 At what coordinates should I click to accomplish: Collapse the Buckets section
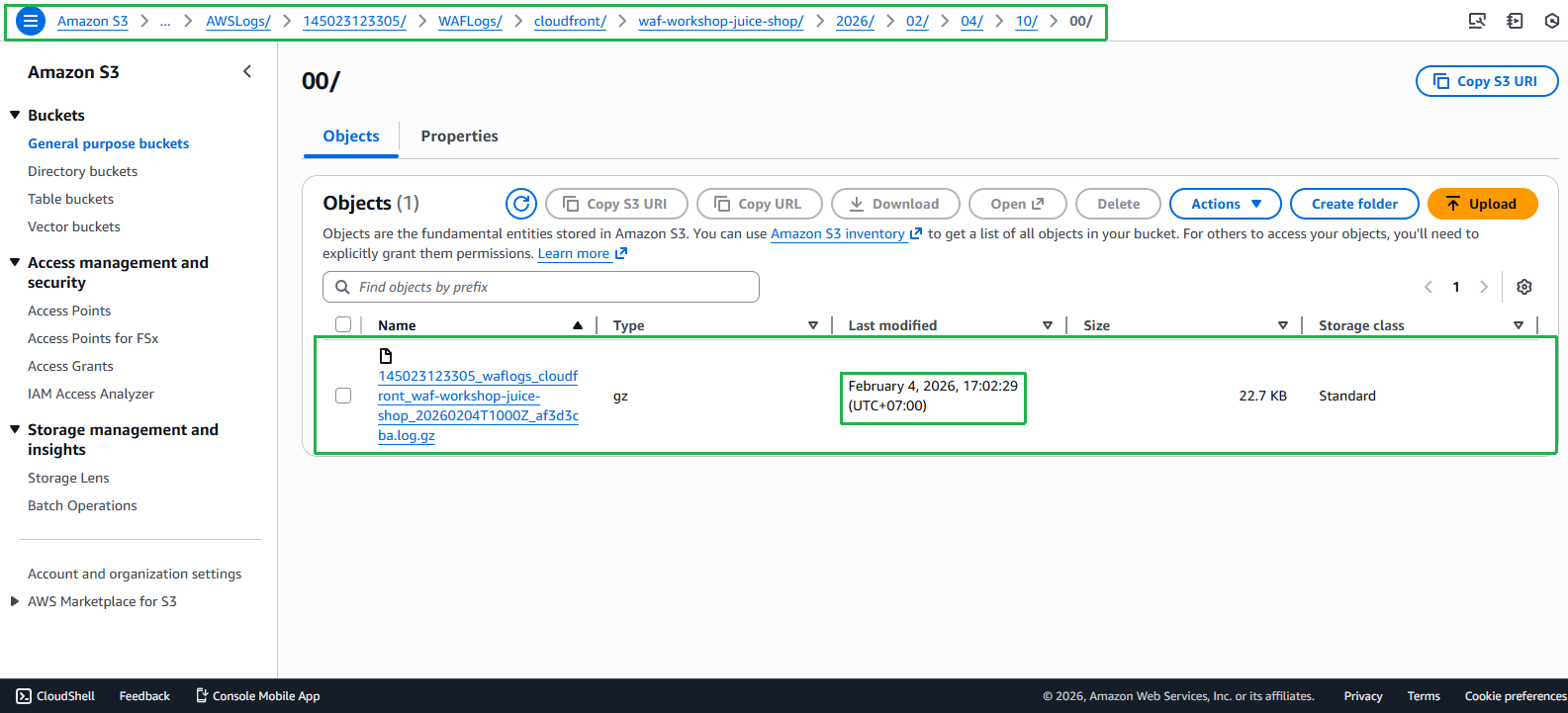click(x=15, y=115)
